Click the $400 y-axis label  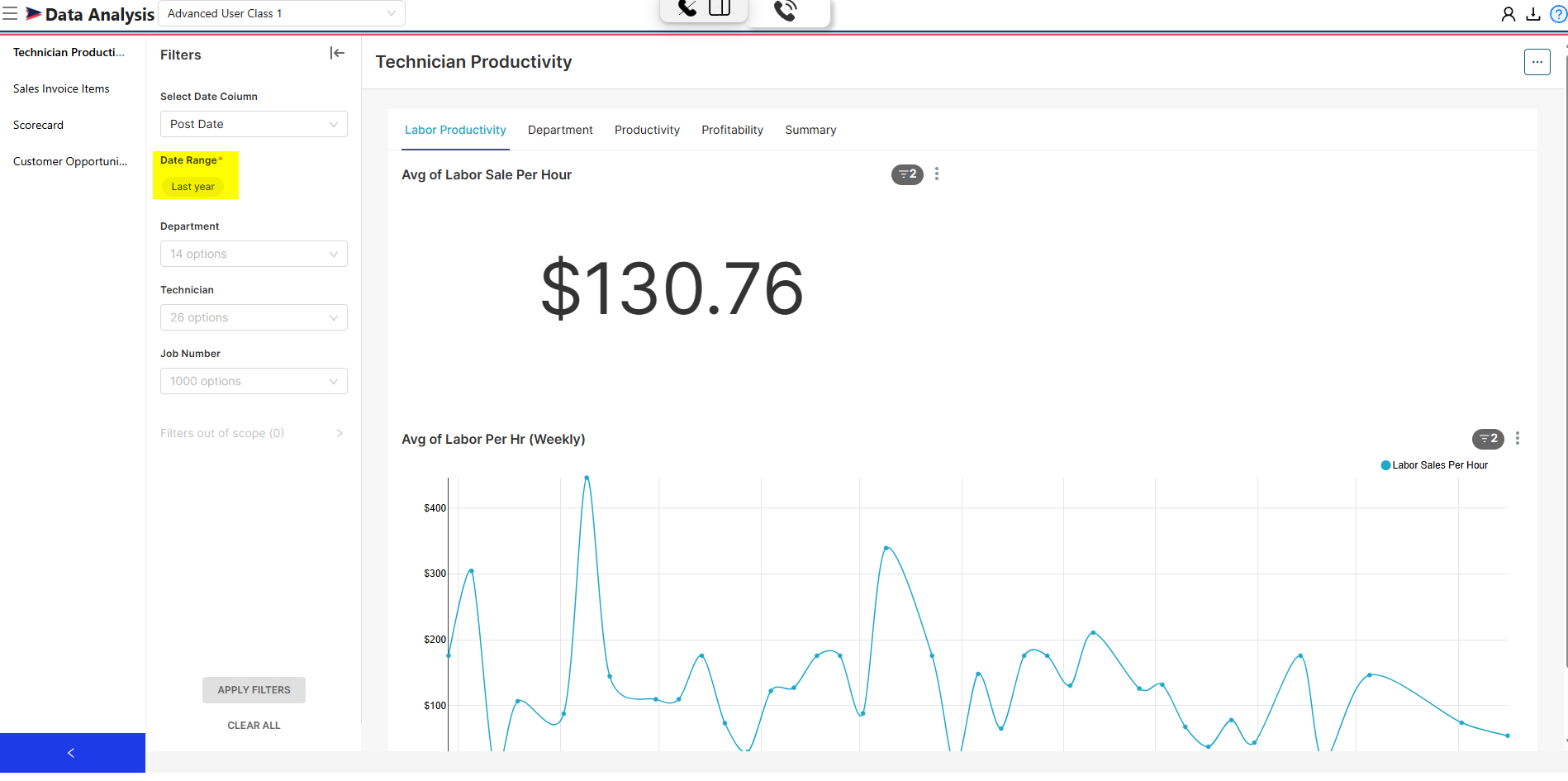(x=435, y=508)
